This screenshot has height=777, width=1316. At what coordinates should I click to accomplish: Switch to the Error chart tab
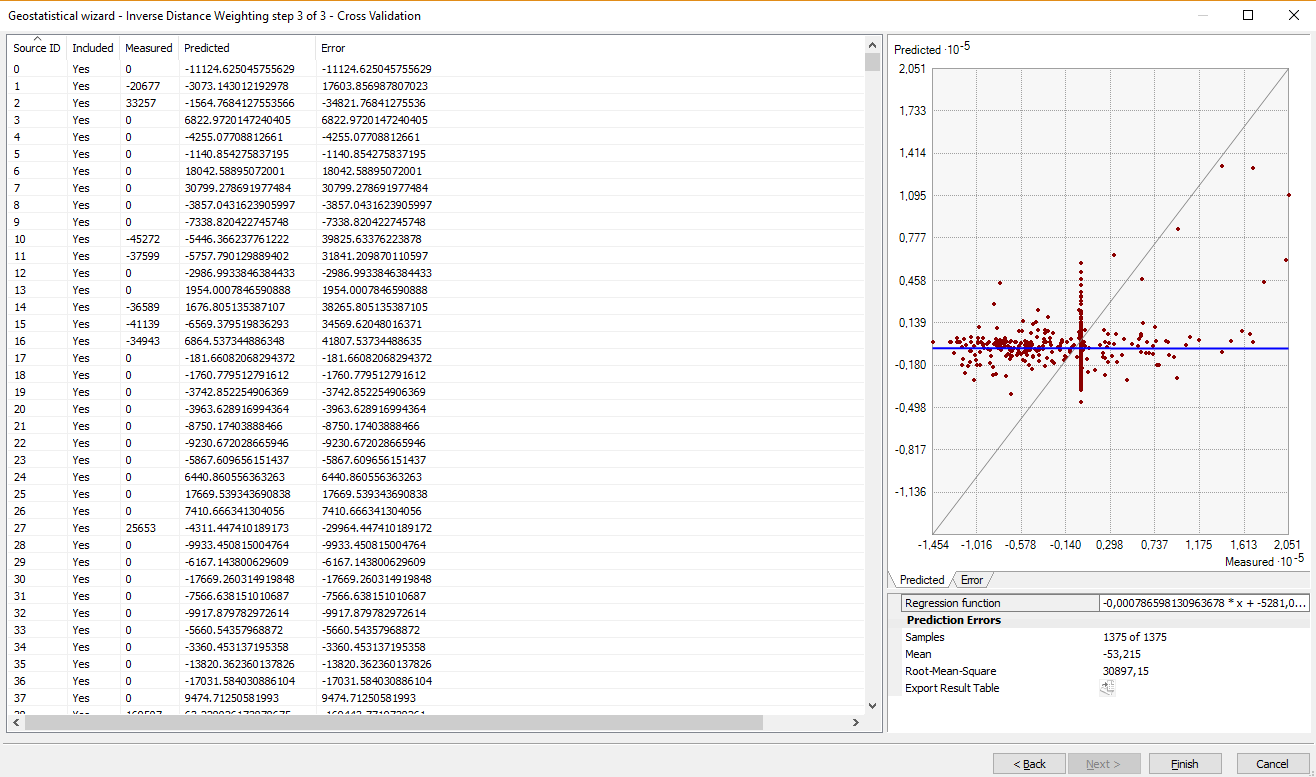pos(971,580)
